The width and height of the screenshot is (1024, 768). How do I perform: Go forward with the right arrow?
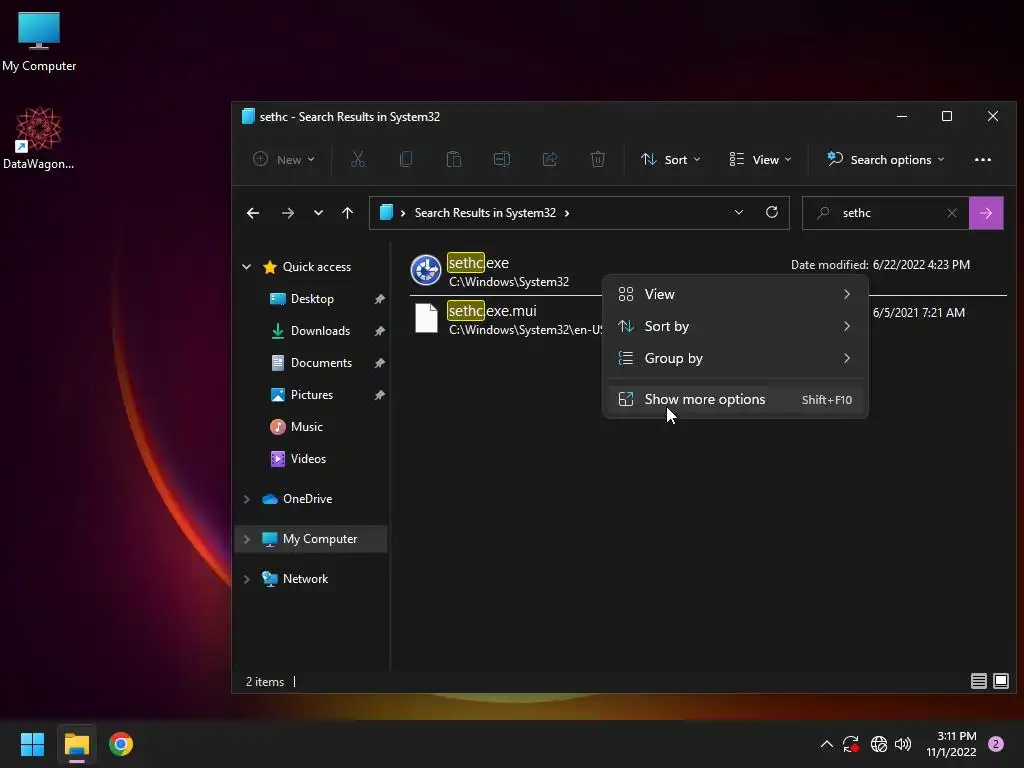pyautogui.click(x=287, y=213)
